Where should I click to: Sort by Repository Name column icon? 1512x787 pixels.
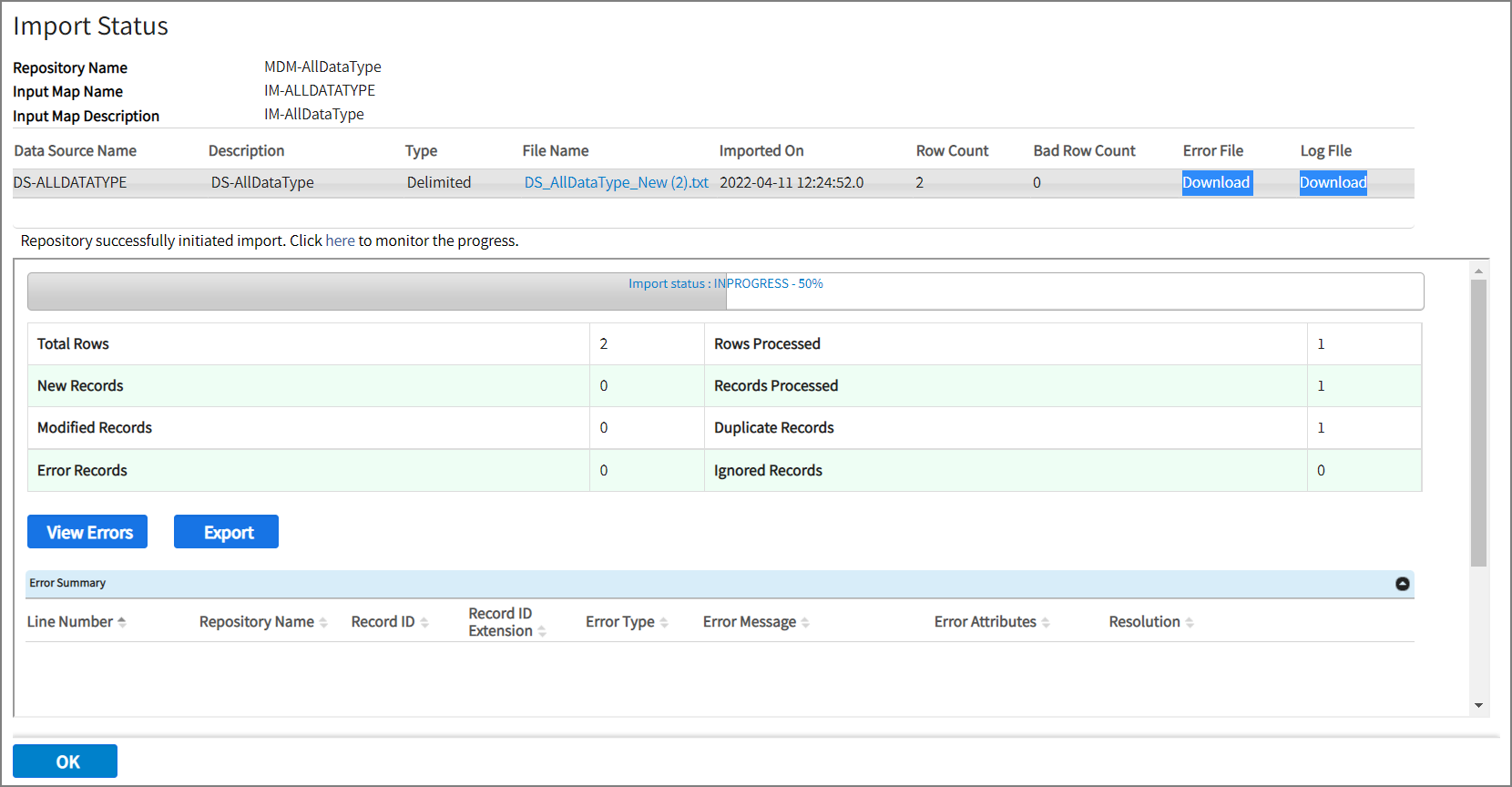pos(323,623)
